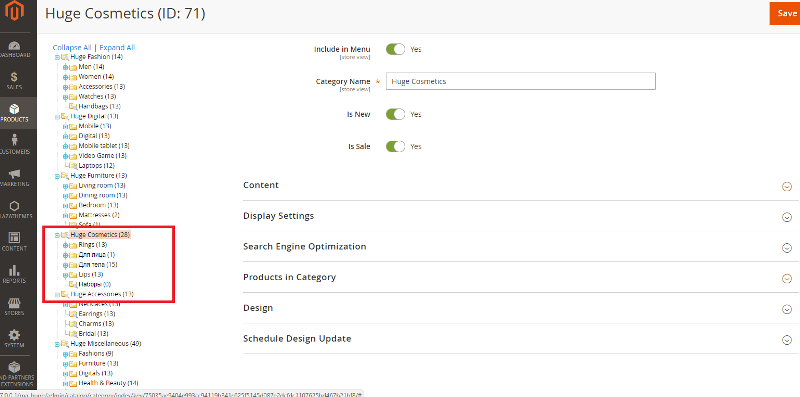This screenshot has height=397, width=800.
Task: Select Digitals (13) under Huge Miscellaneous
Action: 95,374
